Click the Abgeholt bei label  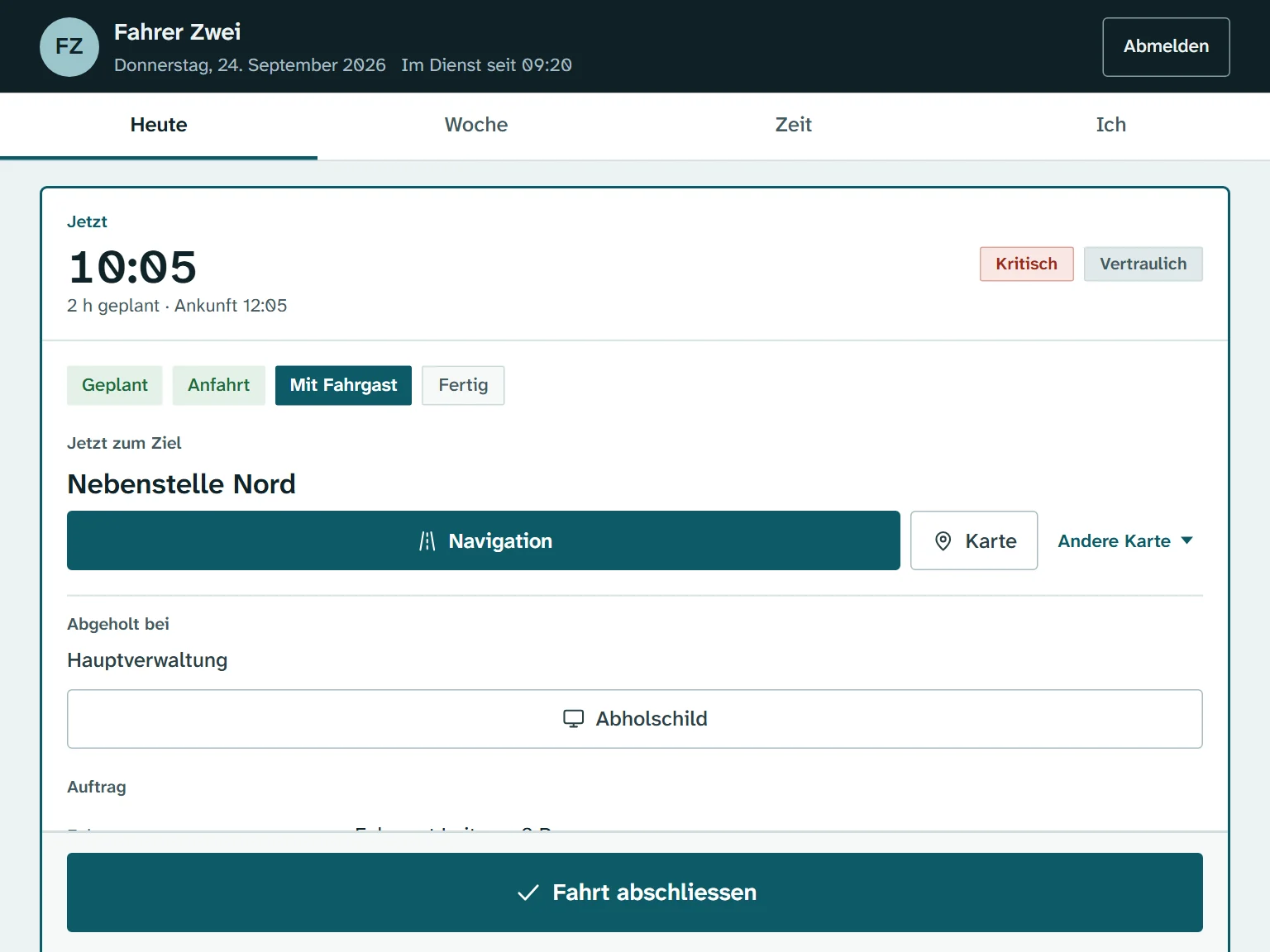click(x=118, y=624)
